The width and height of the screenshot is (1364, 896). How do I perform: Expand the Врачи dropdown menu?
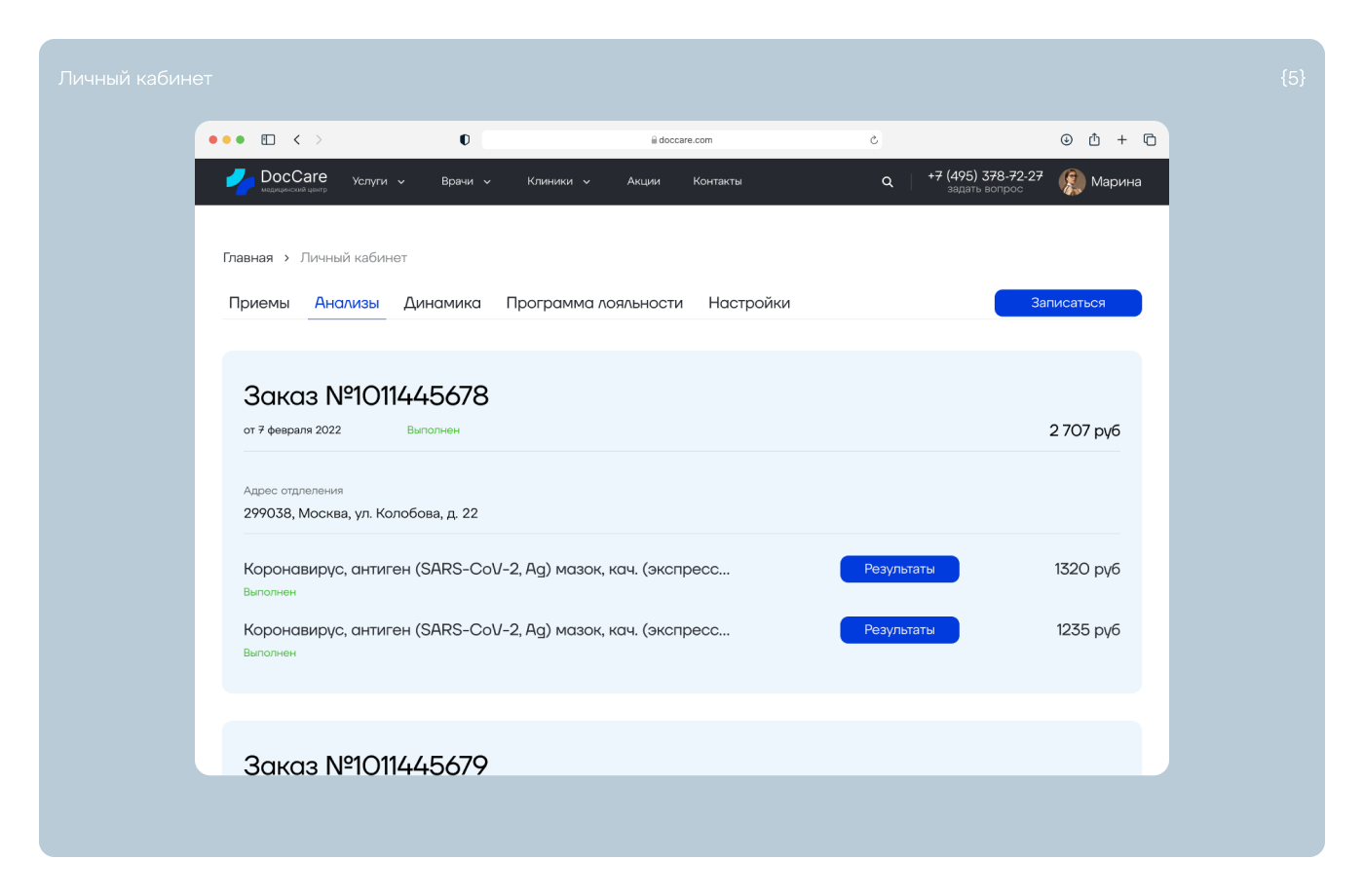[466, 182]
